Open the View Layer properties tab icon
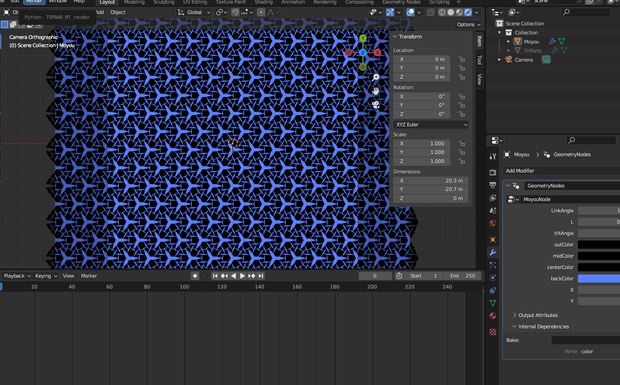 coord(493,198)
